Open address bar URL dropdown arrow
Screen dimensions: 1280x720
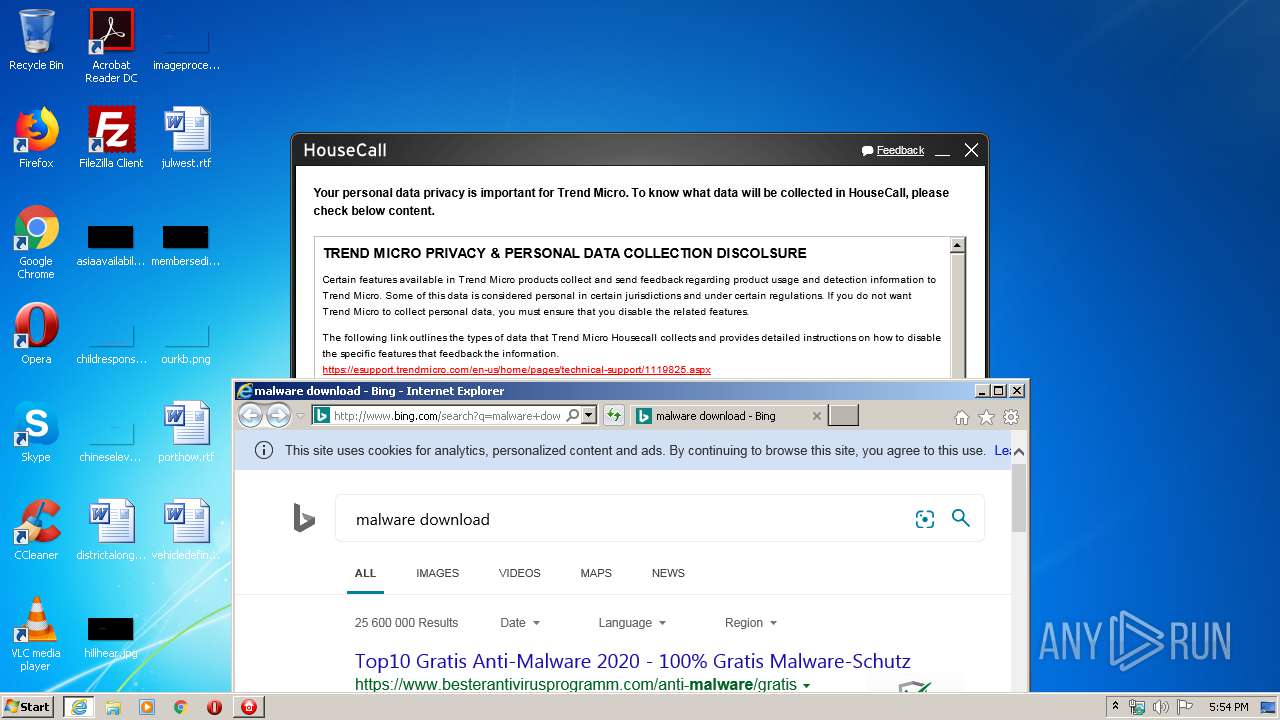tap(589, 415)
